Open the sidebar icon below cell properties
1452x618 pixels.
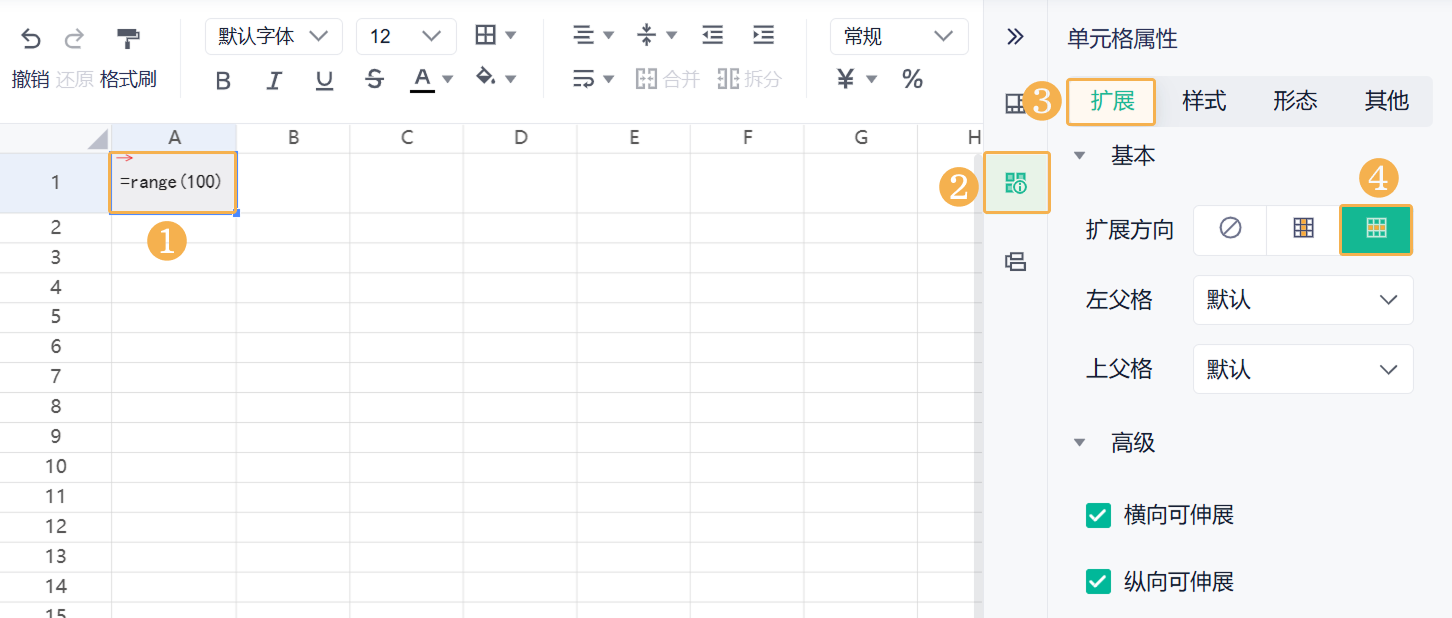click(1016, 262)
